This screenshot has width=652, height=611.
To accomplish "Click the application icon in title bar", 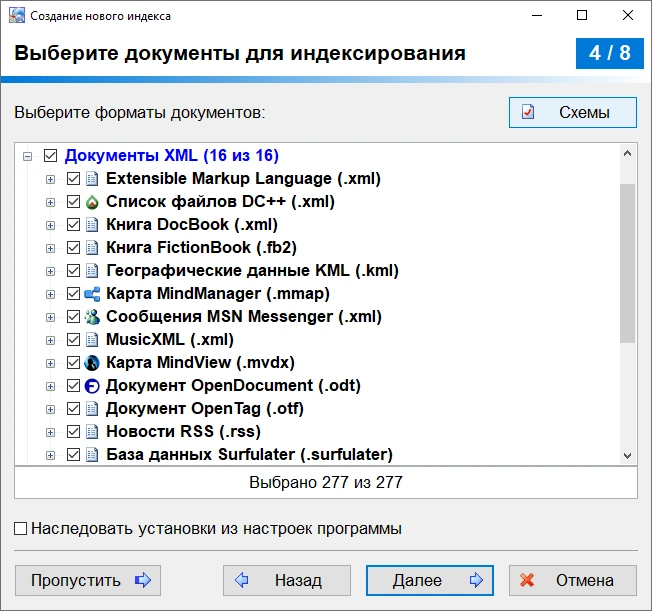I will (17, 15).
